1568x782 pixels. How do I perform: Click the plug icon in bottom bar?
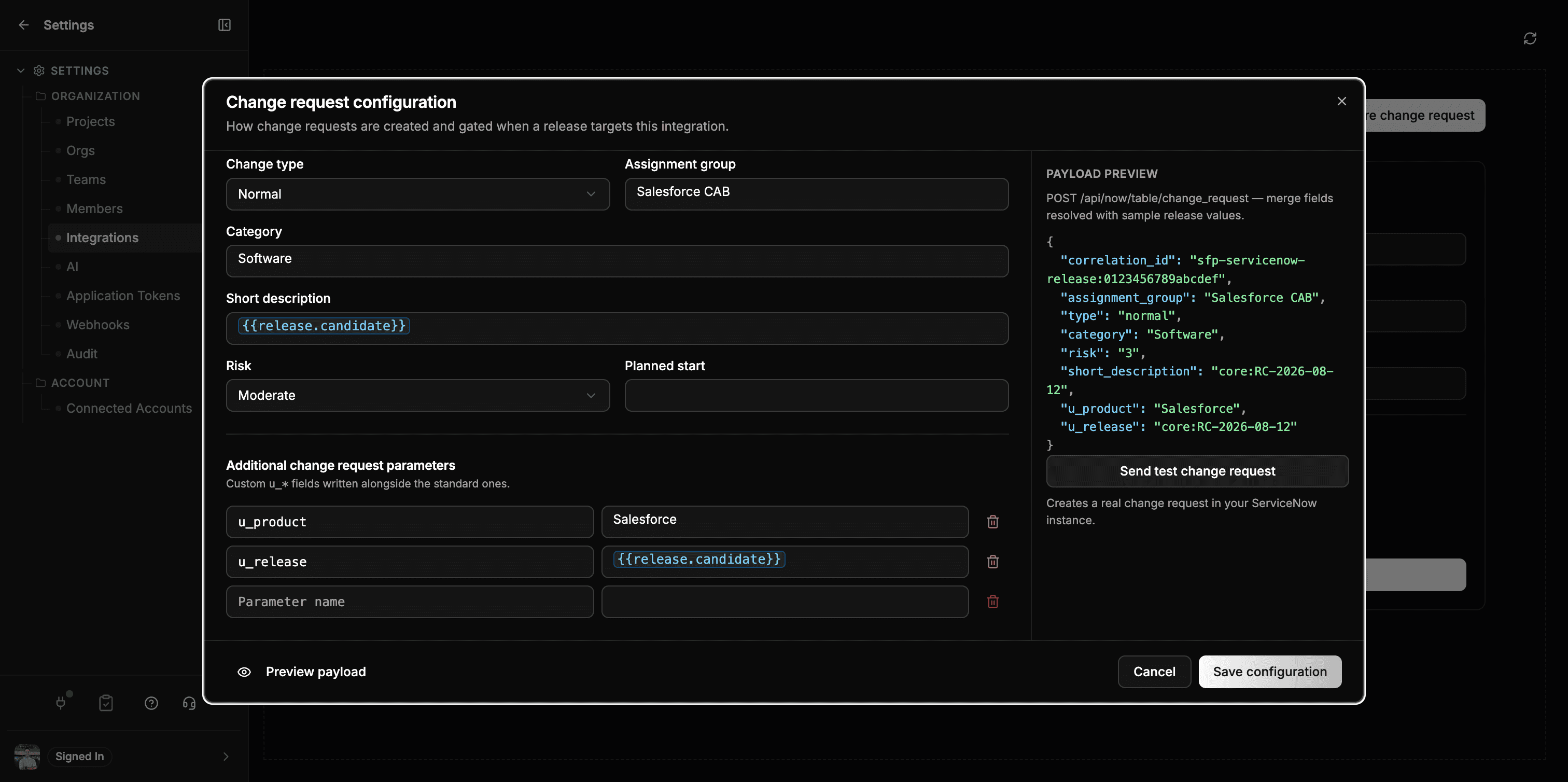(61, 703)
